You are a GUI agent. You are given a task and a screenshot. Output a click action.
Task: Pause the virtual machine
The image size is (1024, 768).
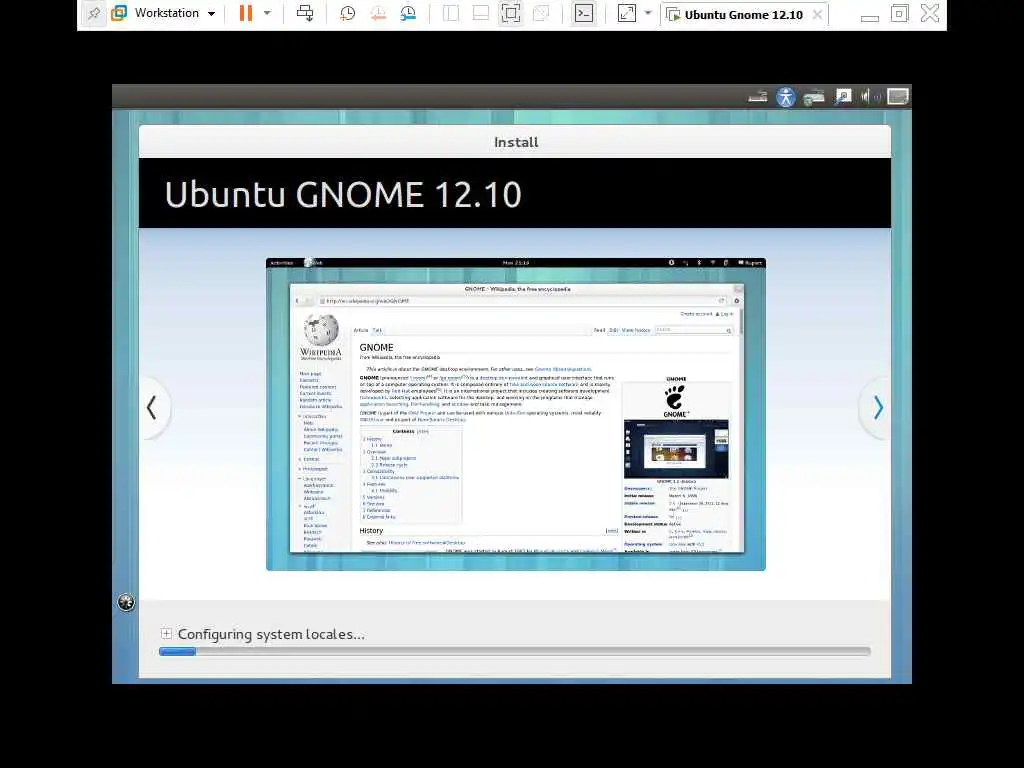[x=246, y=13]
